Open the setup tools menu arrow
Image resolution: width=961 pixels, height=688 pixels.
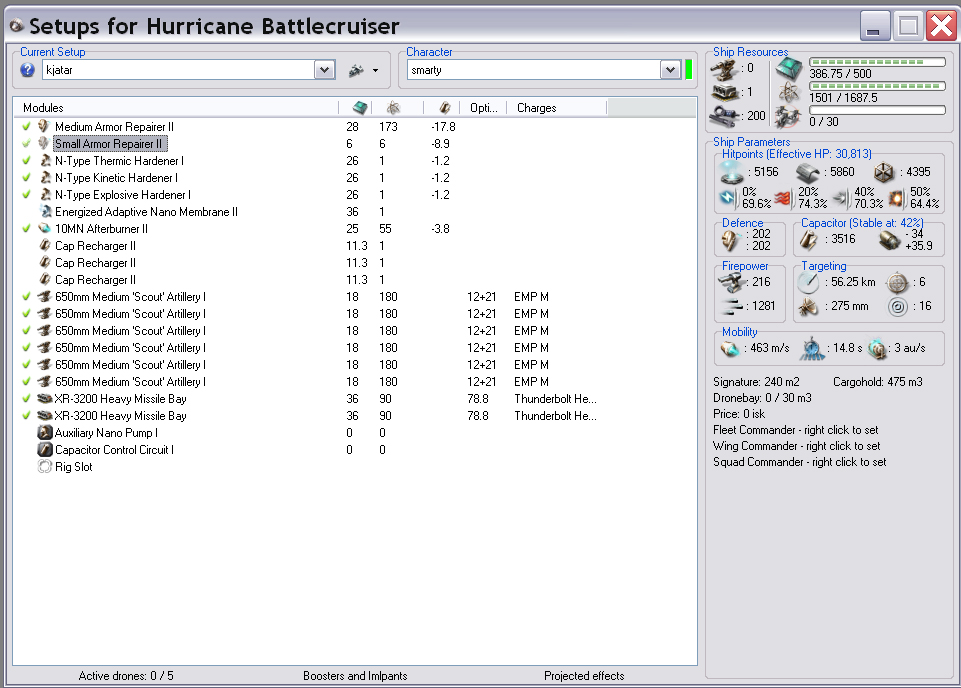point(375,71)
